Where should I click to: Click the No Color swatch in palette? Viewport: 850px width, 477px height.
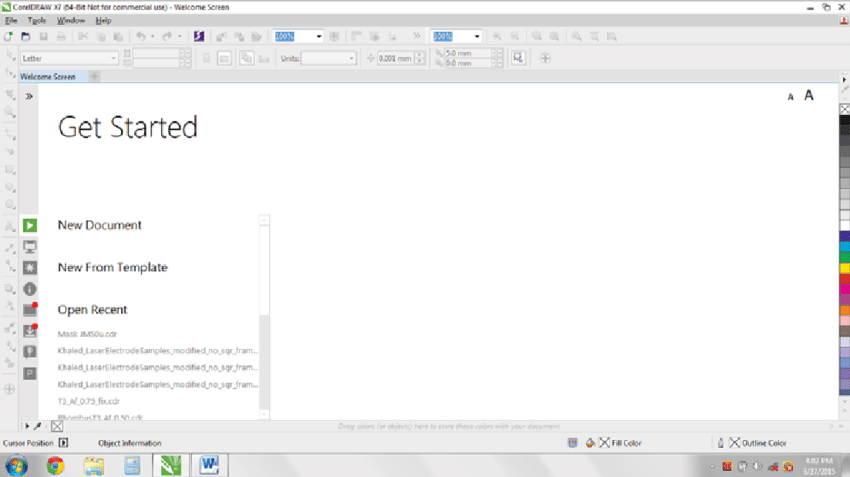[x=845, y=109]
